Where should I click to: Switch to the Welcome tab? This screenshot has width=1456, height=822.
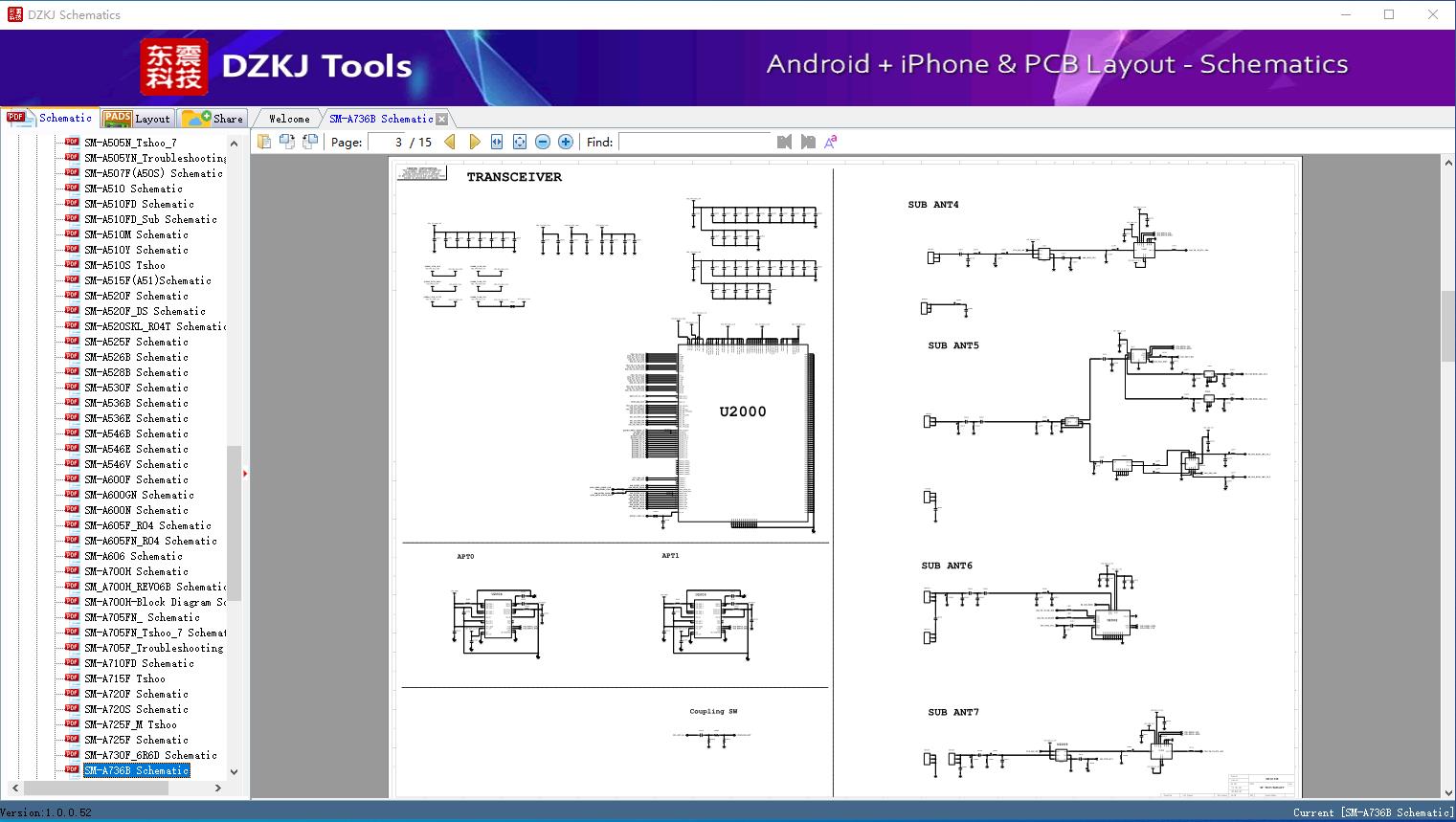click(x=289, y=119)
